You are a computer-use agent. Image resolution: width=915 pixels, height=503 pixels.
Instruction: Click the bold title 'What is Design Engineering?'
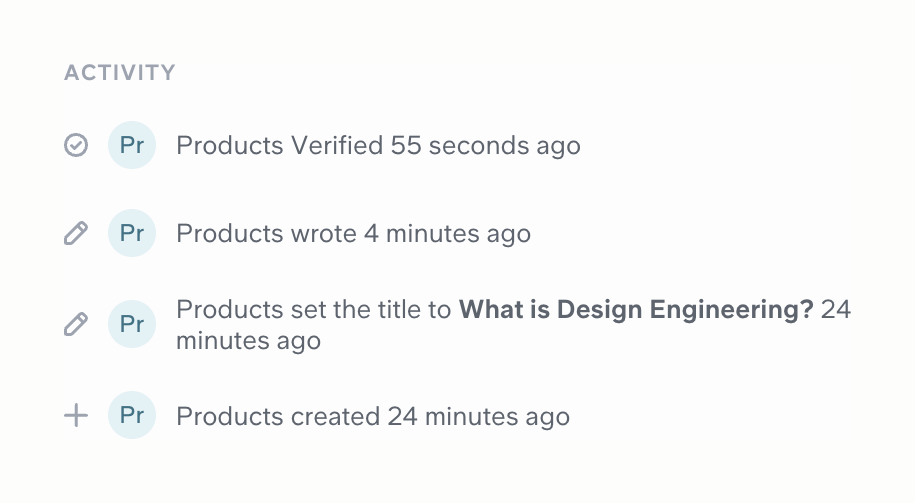[636, 310]
